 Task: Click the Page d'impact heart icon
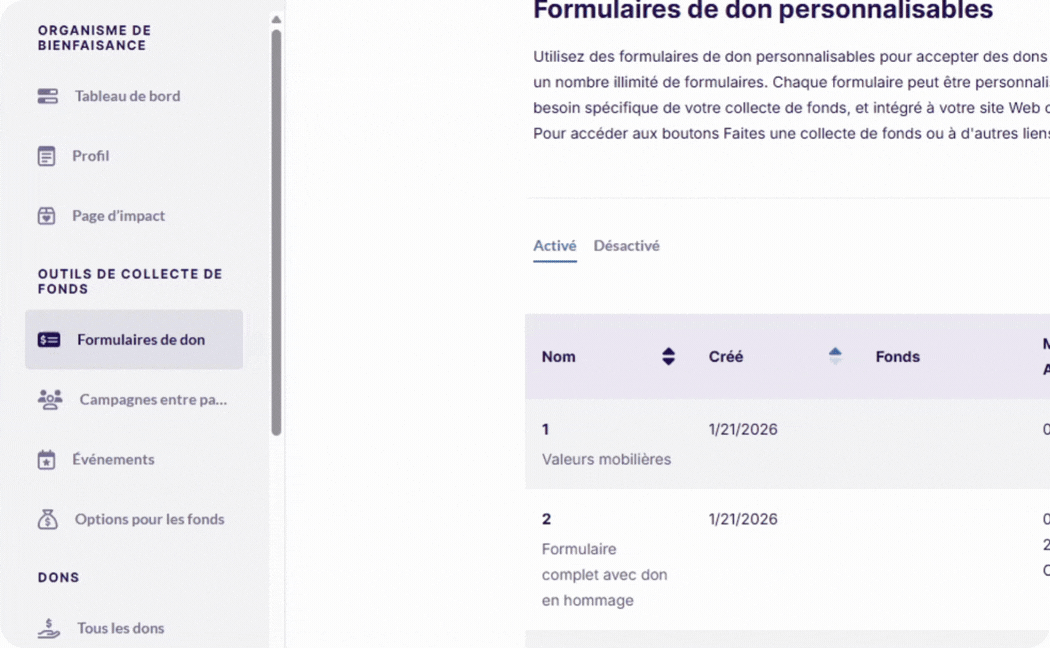[46, 216]
